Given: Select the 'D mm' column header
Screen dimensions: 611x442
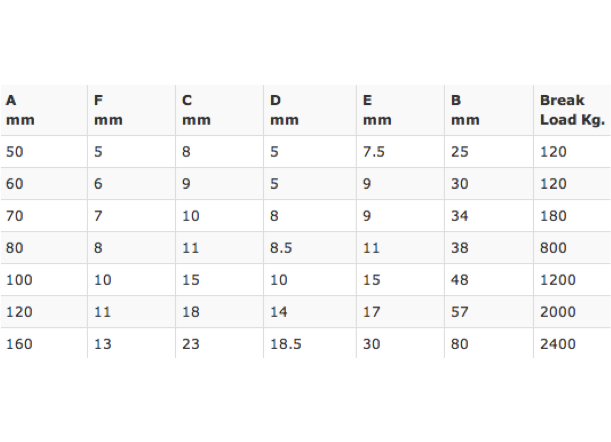Looking at the screenshot, I should coord(310,110).
